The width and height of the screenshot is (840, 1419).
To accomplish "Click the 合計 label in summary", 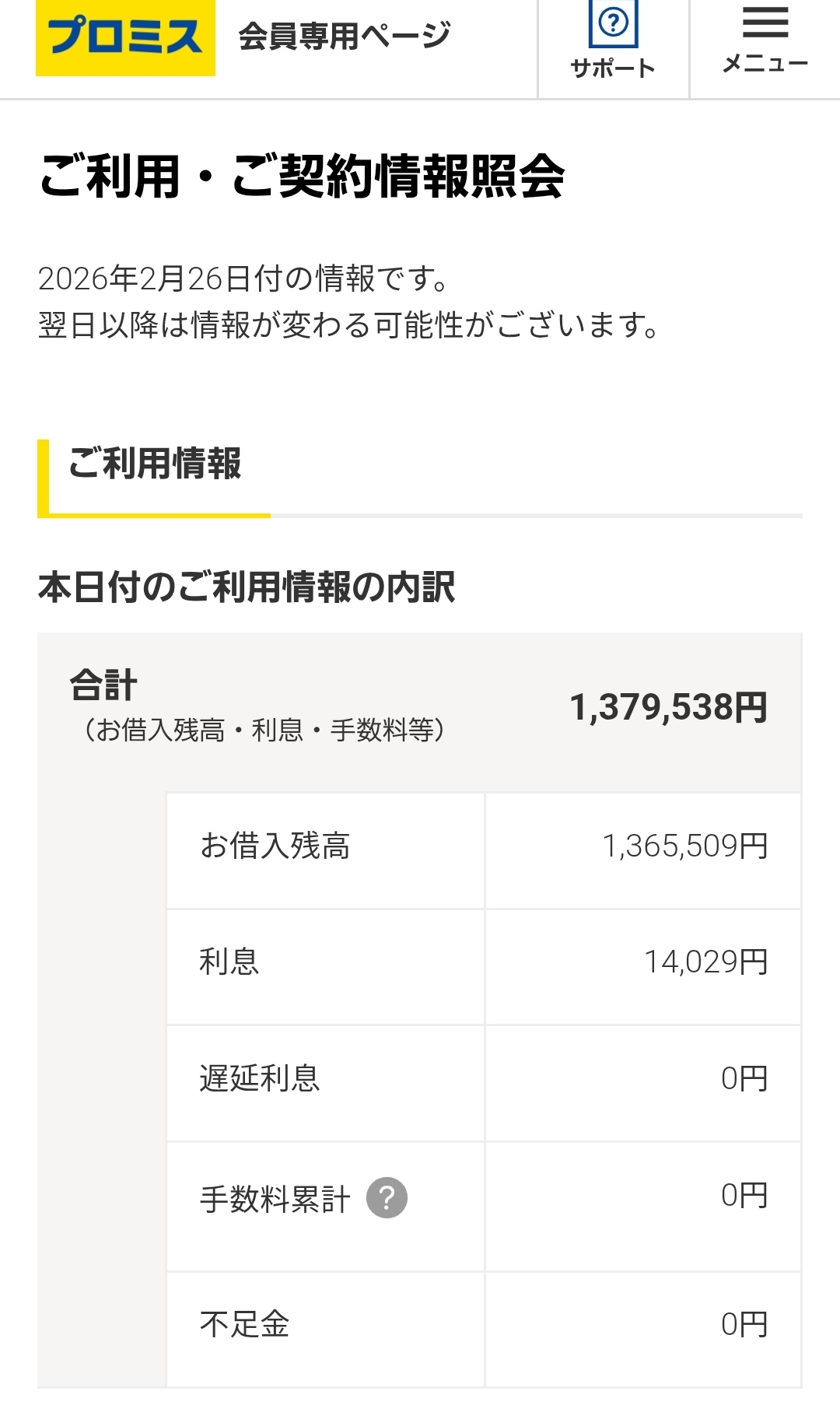I will 103,686.
